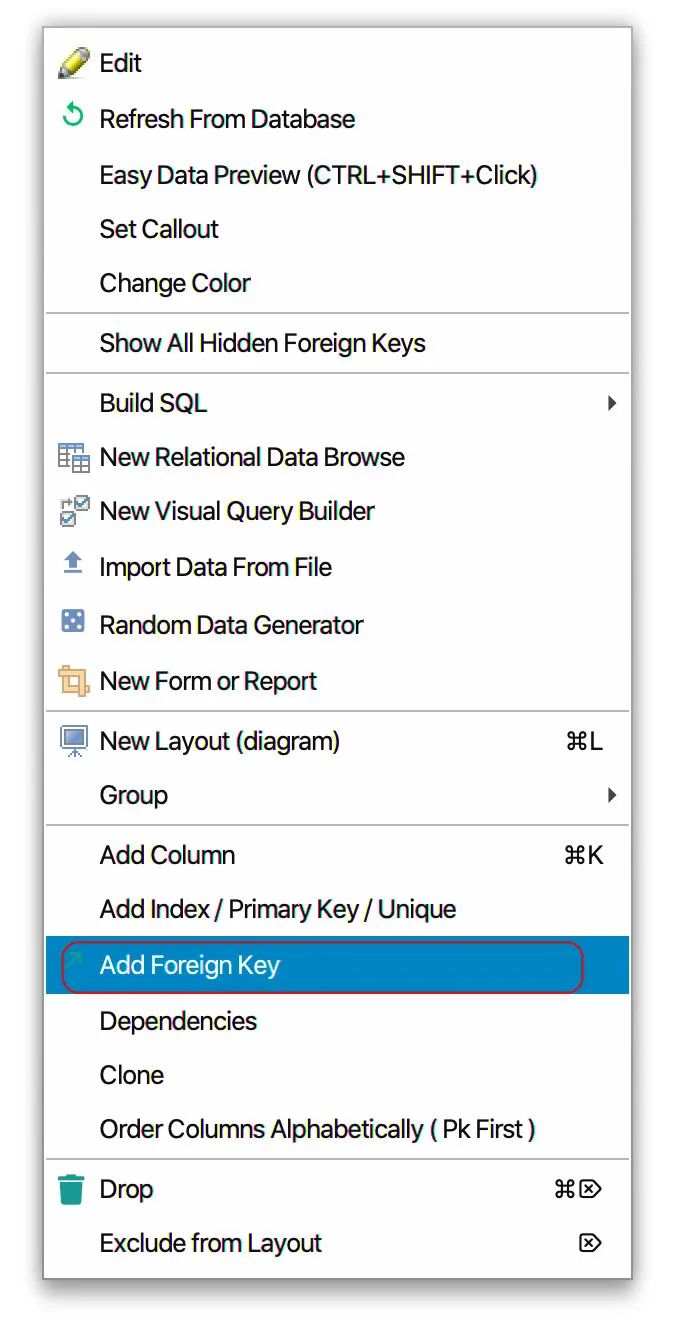Open the Dependencies menu item
Viewport: 676px width, 1338px height.
pos(178,1022)
